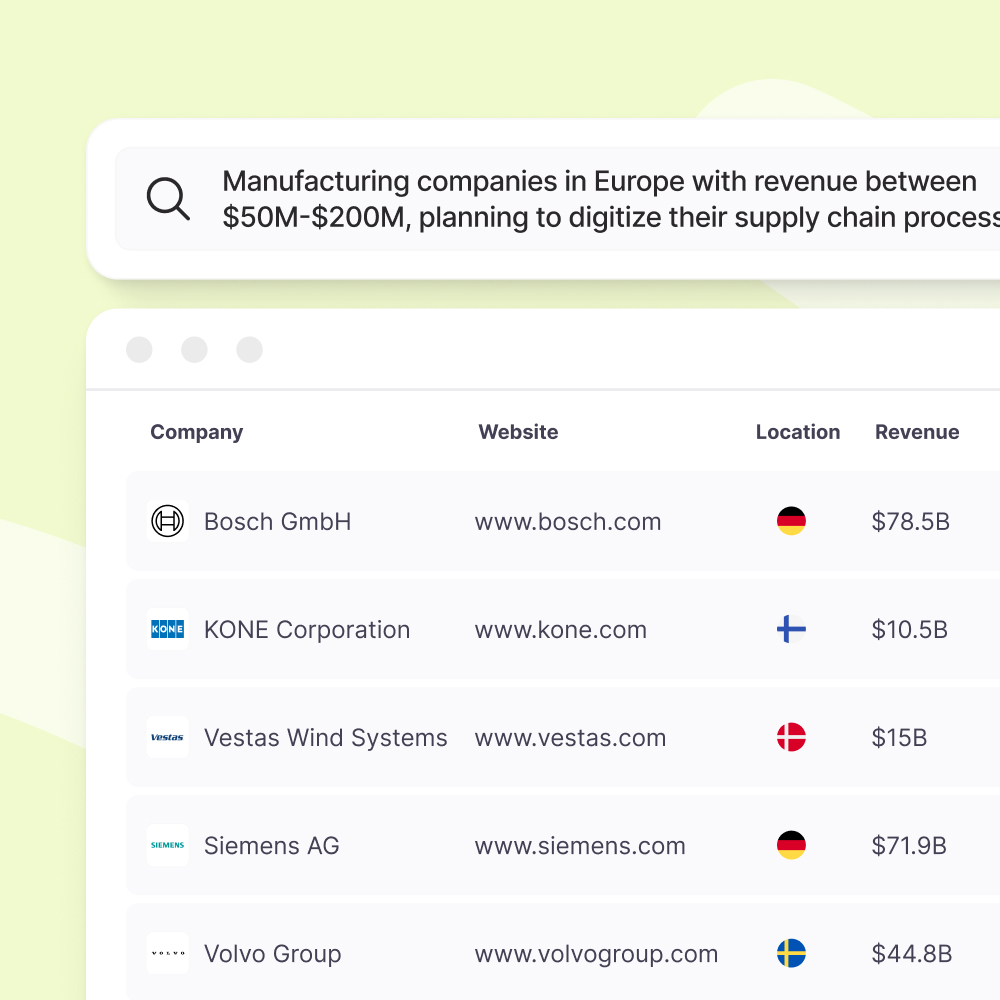Open the www.siemens.com link

click(580, 846)
